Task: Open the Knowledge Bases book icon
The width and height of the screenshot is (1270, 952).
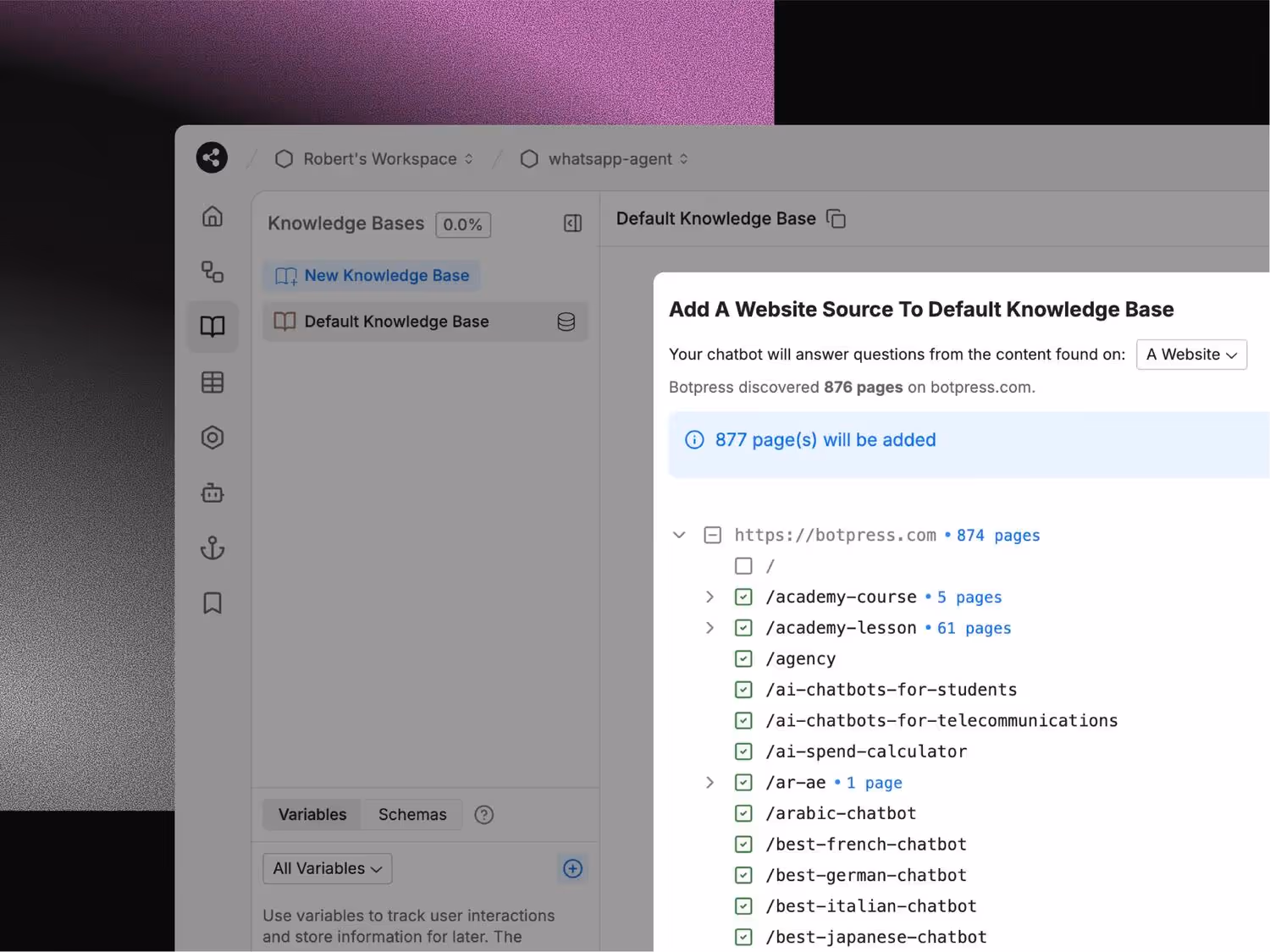Action: tap(213, 326)
